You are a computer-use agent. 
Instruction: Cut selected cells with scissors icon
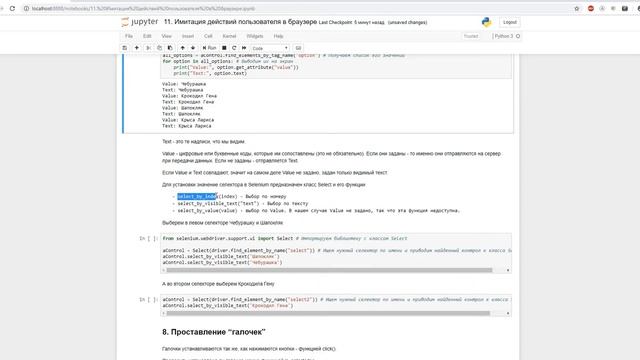point(149,48)
